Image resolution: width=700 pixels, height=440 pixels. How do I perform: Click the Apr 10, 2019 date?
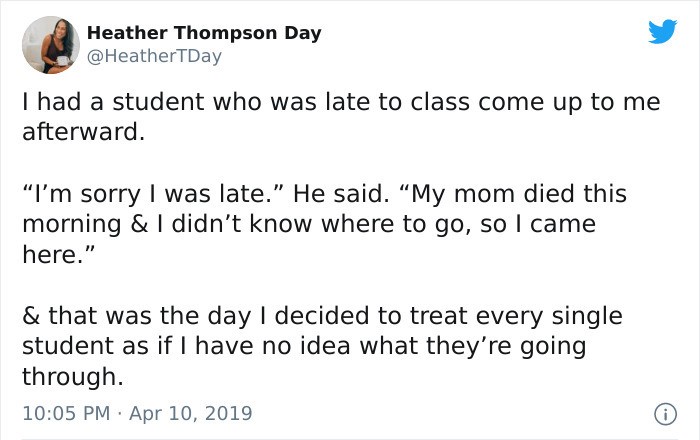(191, 413)
